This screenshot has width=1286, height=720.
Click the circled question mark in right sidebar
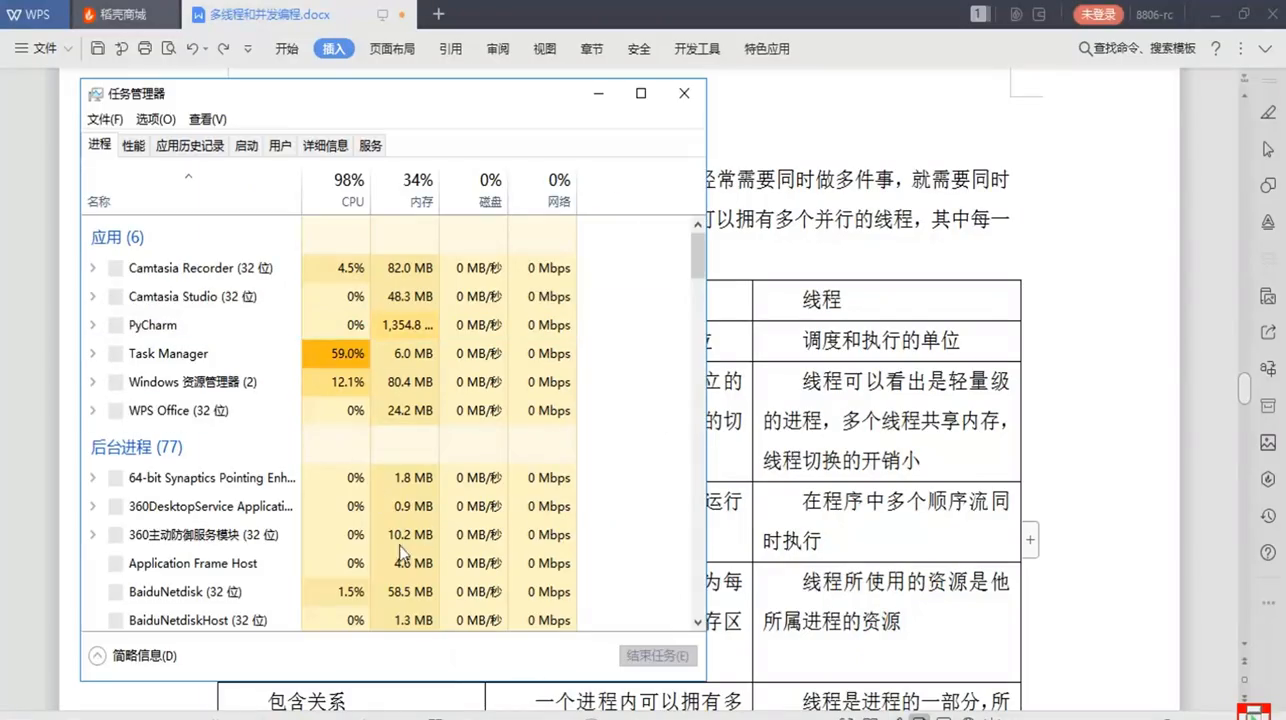pyautogui.click(x=1268, y=552)
